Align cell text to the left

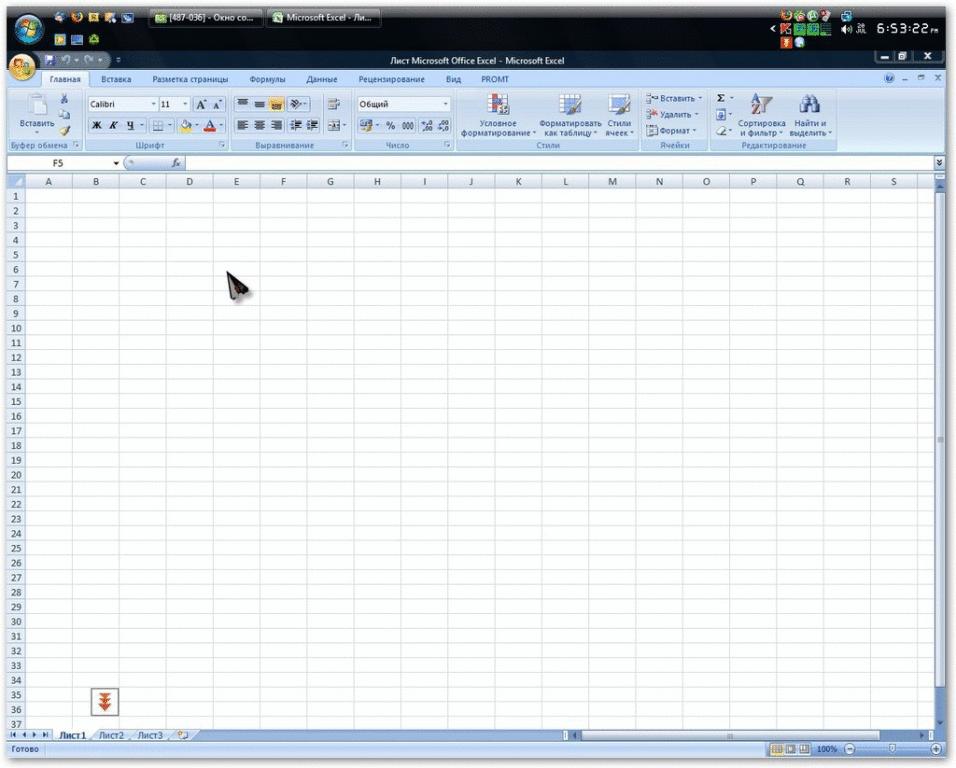click(x=243, y=125)
